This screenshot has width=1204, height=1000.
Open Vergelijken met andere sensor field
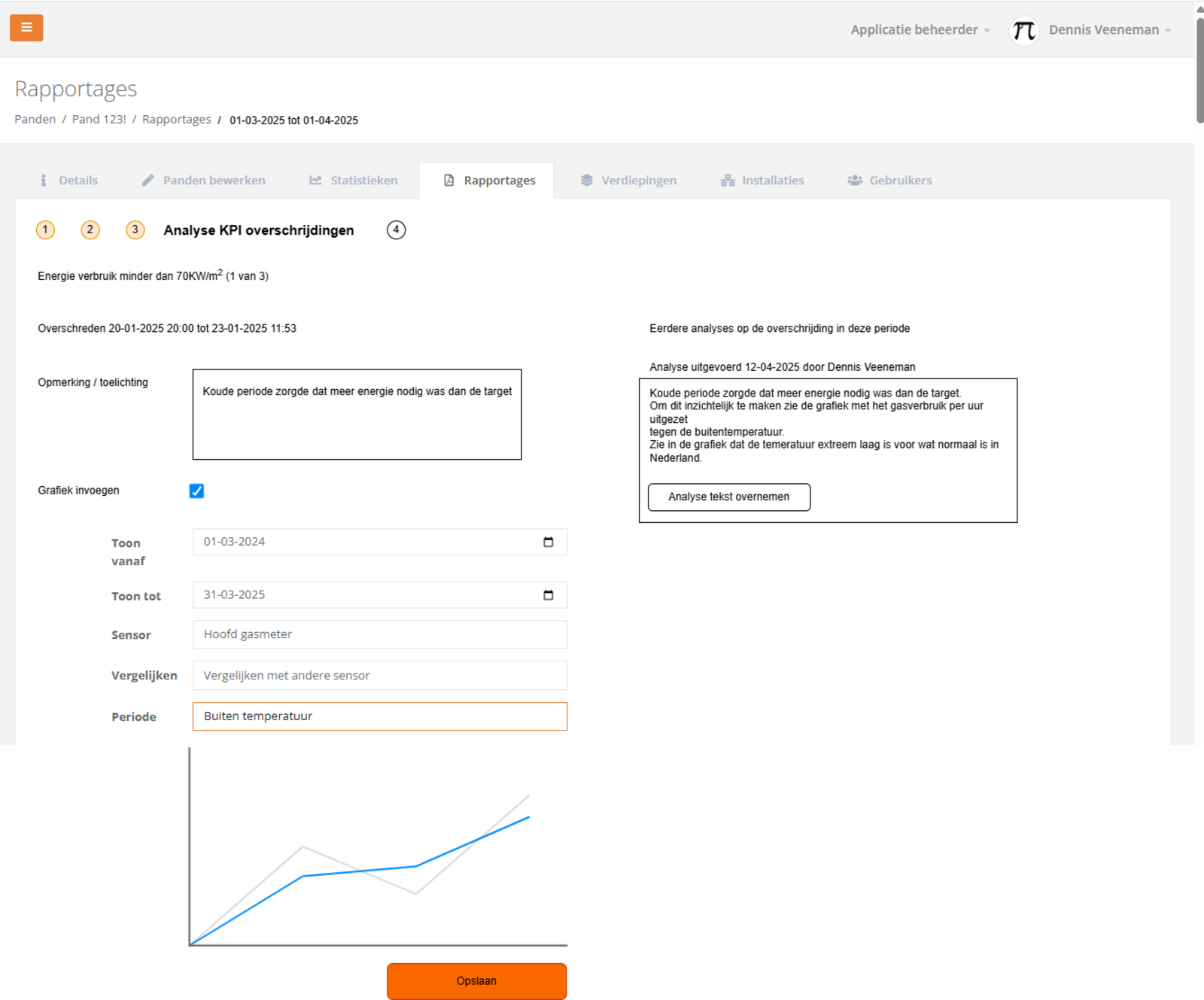pyautogui.click(x=380, y=676)
